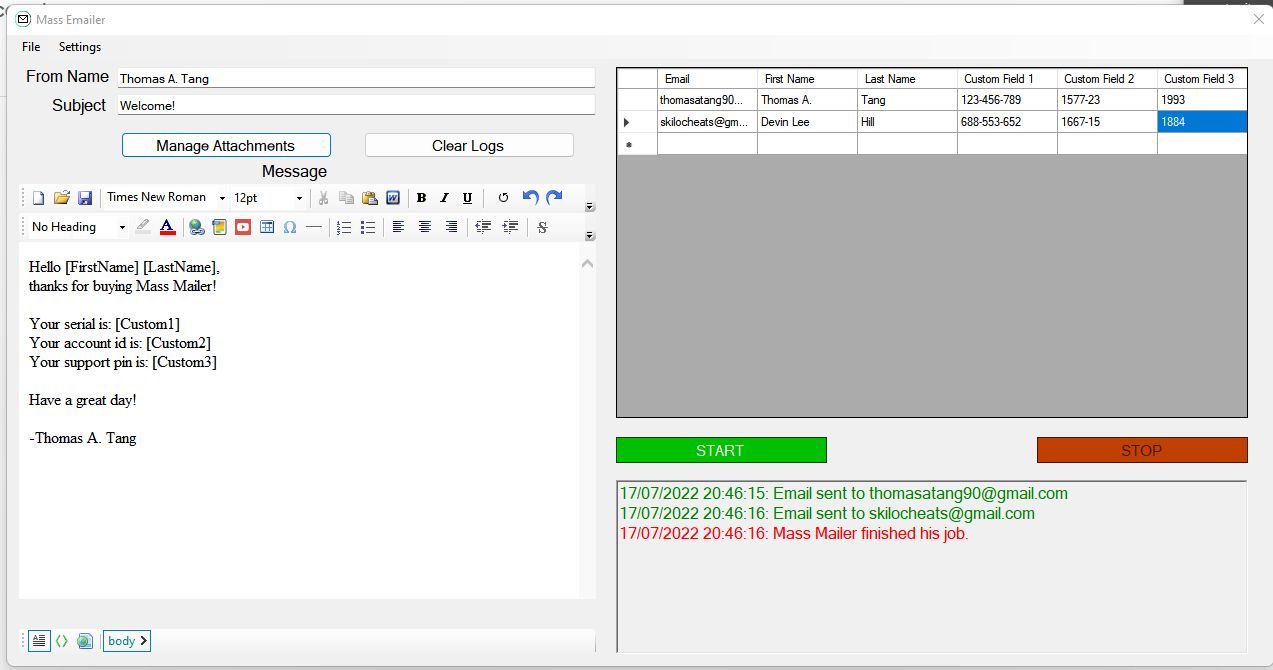Click the From Name input field

point(356,78)
